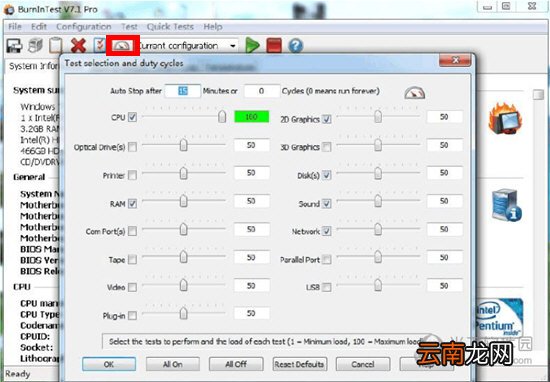Screen dimensions: 550x382
Task: Open the Quick Tests menu
Action: coord(170,27)
